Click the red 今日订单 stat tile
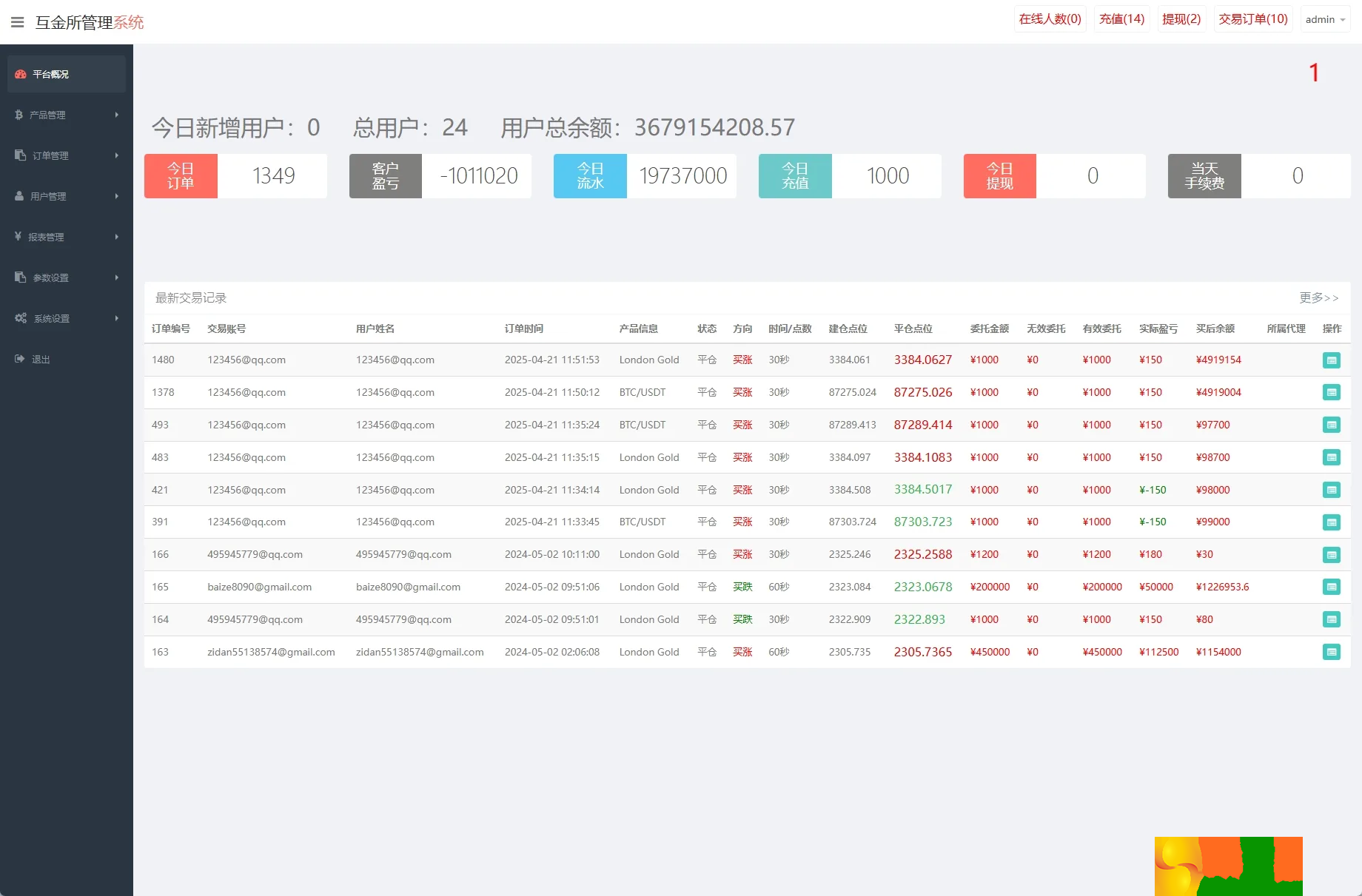 pyautogui.click(x=181, y=176)
